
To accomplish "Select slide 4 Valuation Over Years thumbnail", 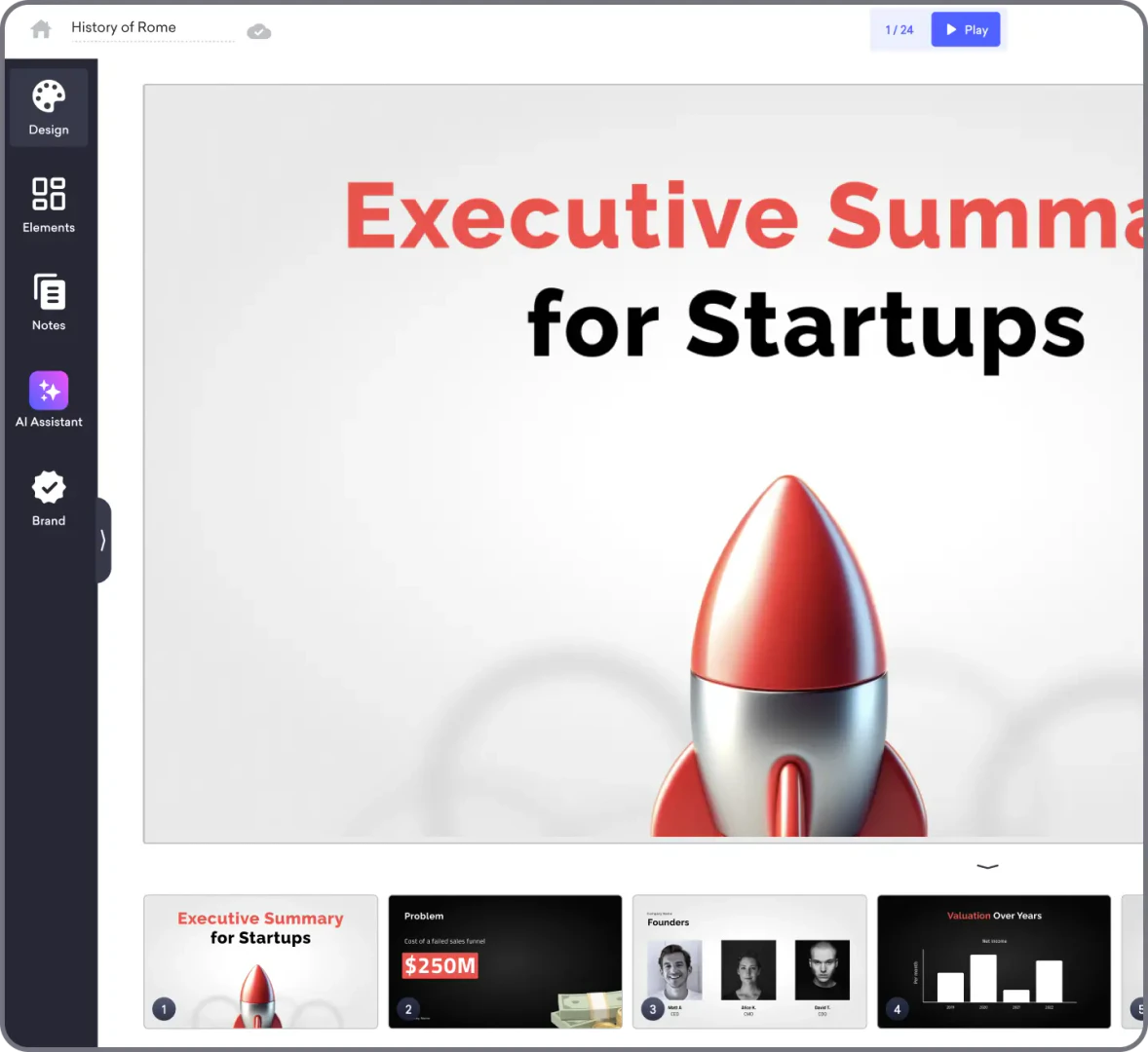I will point(993,961).
